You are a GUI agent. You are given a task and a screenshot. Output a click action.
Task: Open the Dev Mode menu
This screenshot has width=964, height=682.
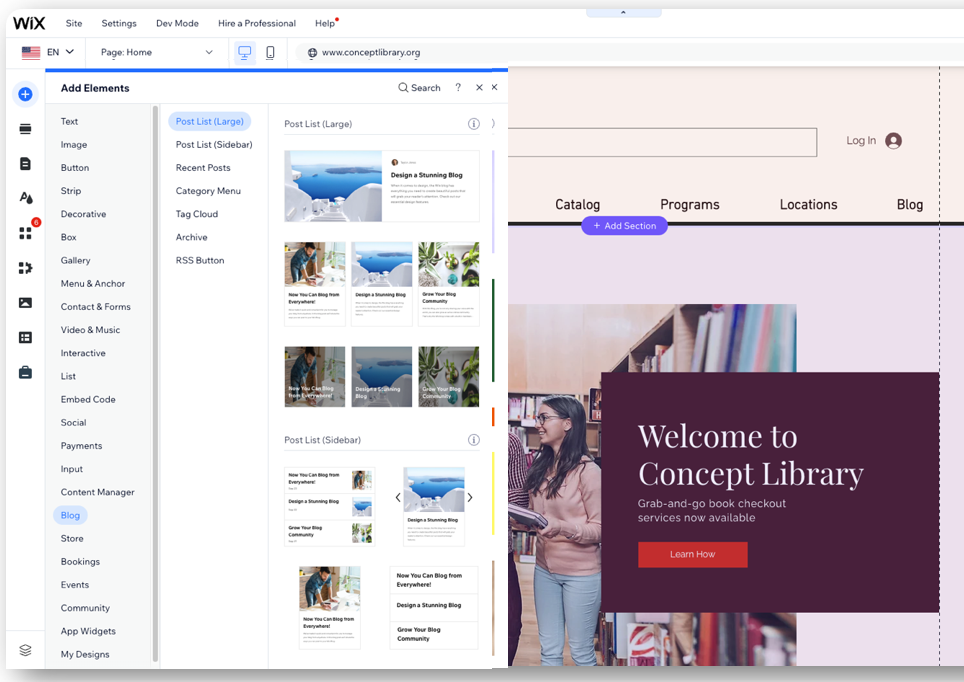click(x=177, y=22)
